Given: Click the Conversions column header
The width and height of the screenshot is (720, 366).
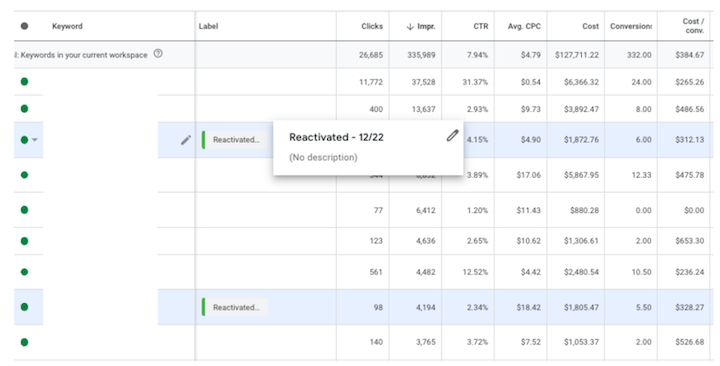Looking at the screenshot, I should coord(631,26).
